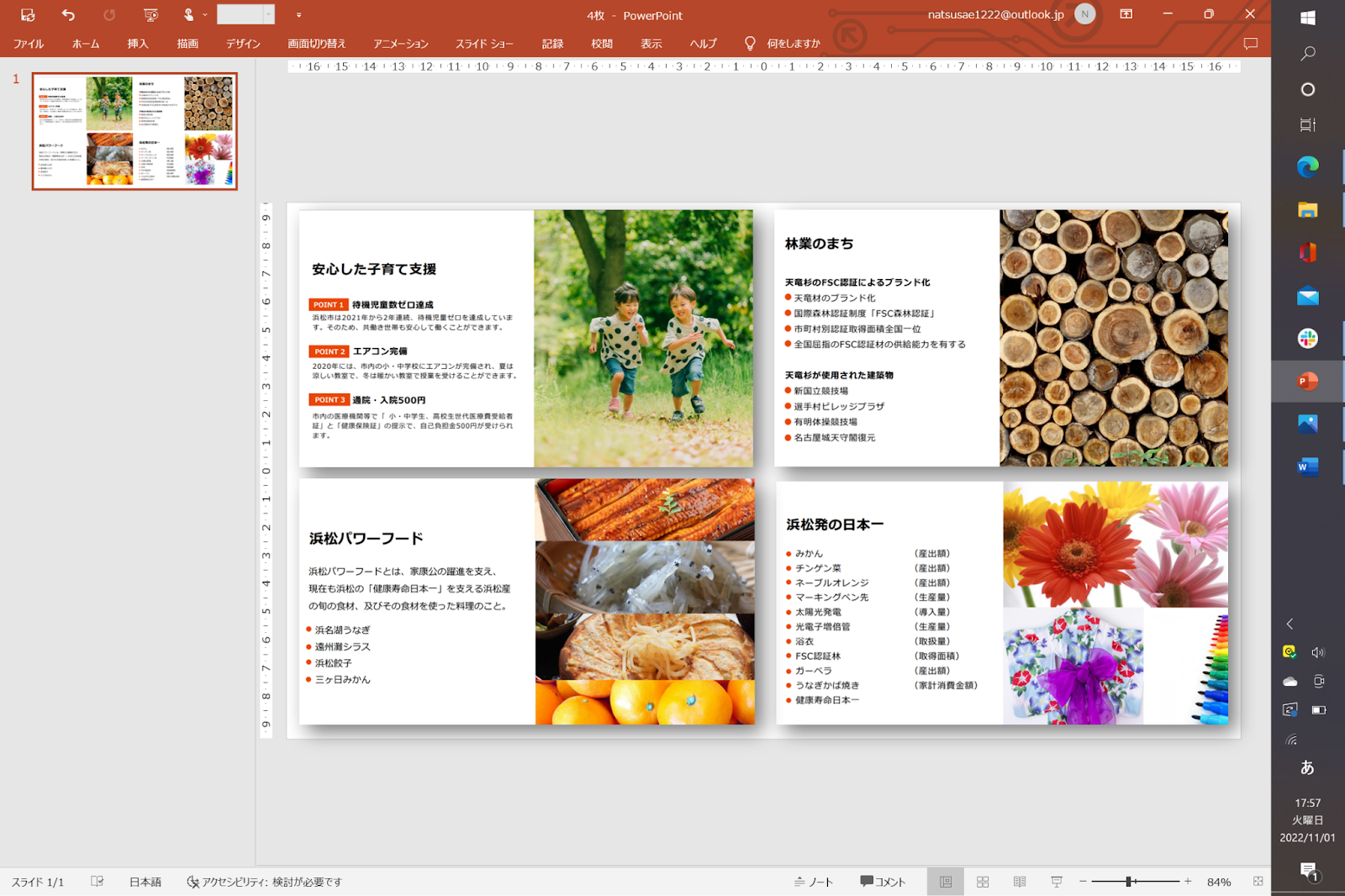Undo the last action
Viewport: 1345px width, 896px height.
[x=68, y=15]
